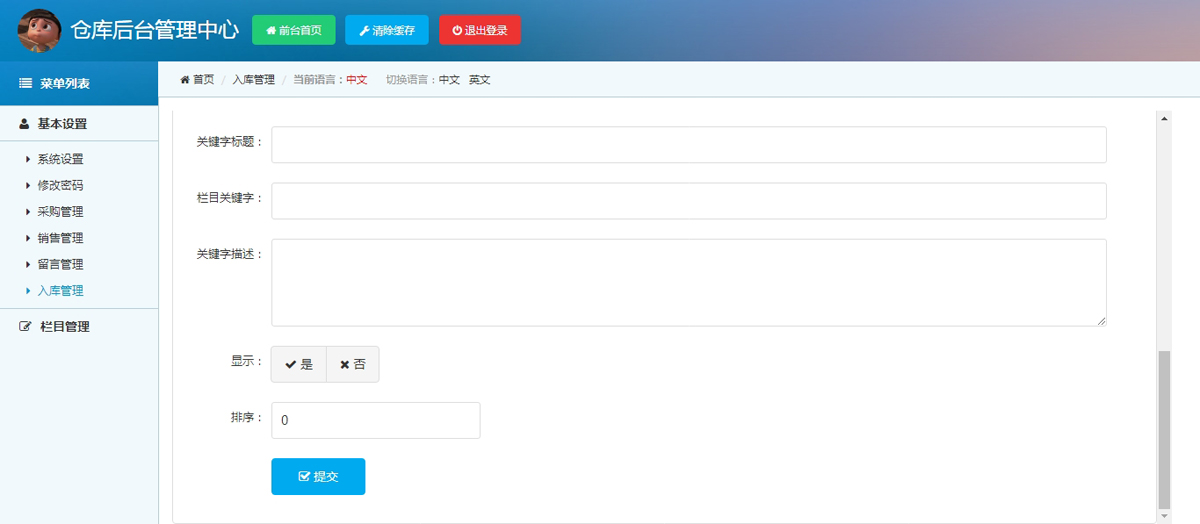1200x524 pixels.
Task: Click the 当前语言 red 中文 text
Action: (357, 80)
